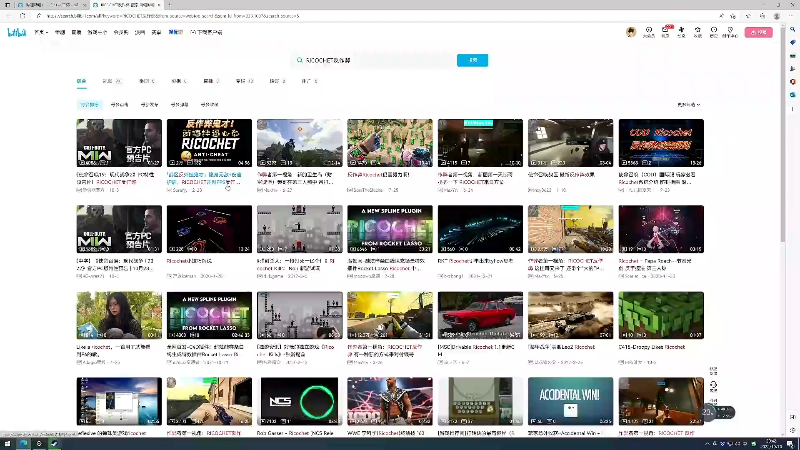The image size is (800, 450).
Task: Open the blue-text title under Anti-Cheat video
Action: tap(204, 178)
